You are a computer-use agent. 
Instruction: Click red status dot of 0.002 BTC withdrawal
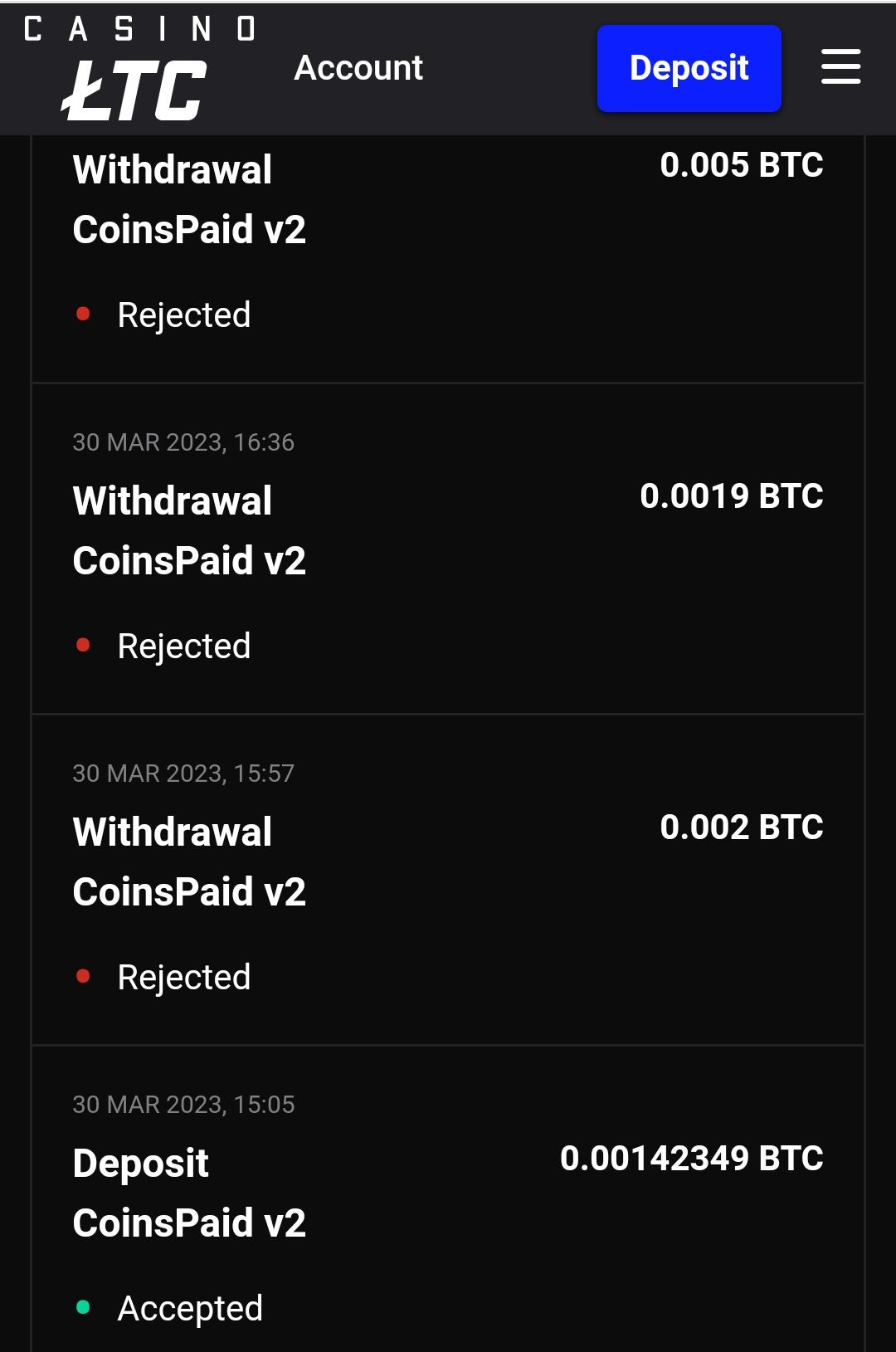point(83,977)
